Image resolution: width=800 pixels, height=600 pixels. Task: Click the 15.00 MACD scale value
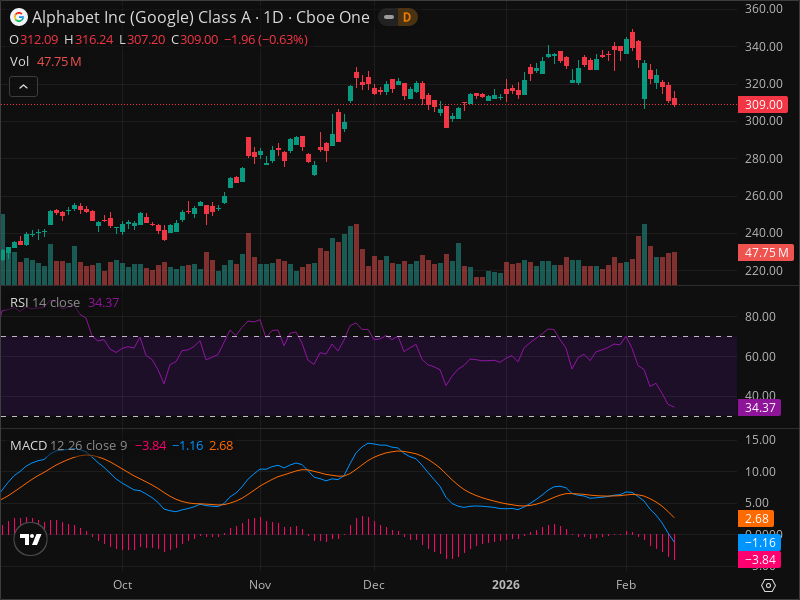[760, 440]
